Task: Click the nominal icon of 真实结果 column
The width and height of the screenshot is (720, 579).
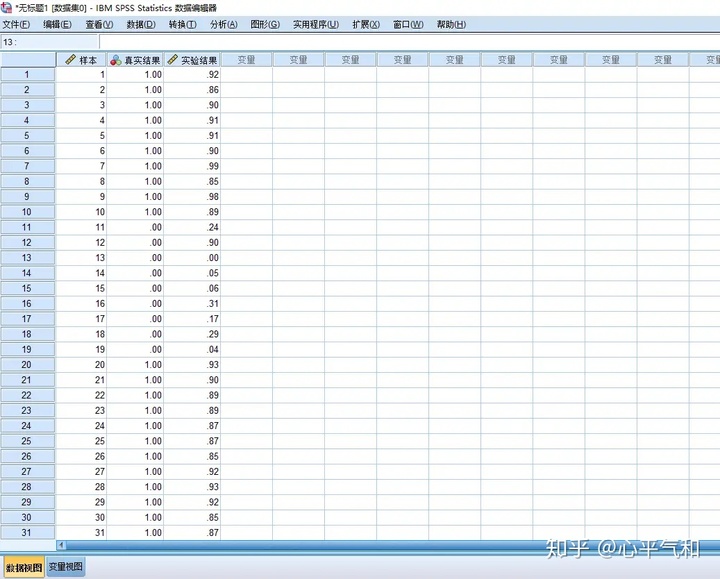Action: pos(116,60)
